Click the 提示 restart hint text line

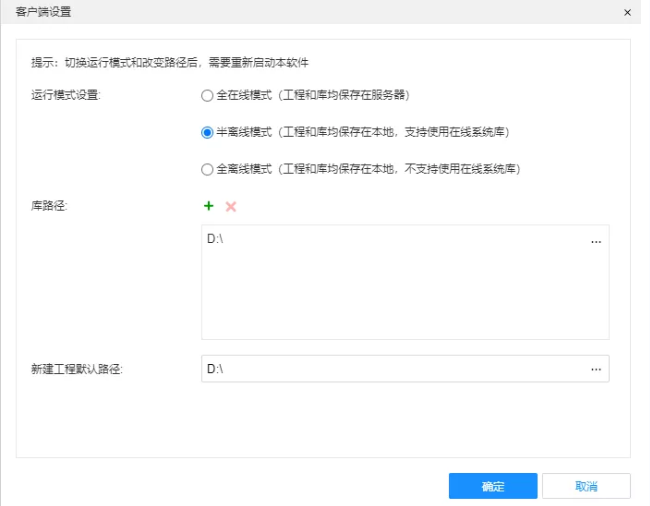point(170,62)
